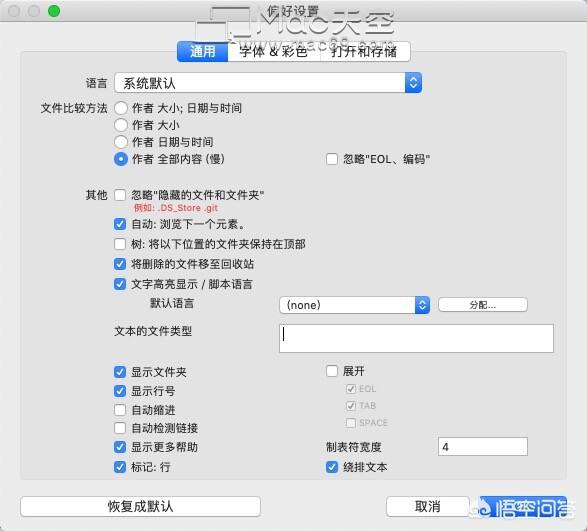The image size is (587, 531).
Task: Expand the 语言 系统默认 dropdown
Action: tap(268, 83)
